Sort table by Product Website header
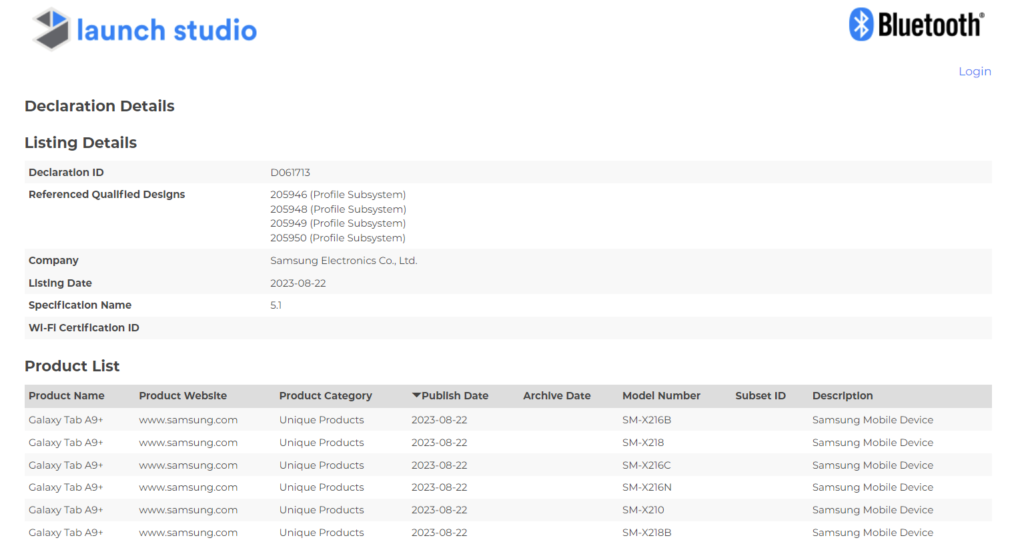The width and height of the screenshot is (1024, 550). [x=182, y=396]
